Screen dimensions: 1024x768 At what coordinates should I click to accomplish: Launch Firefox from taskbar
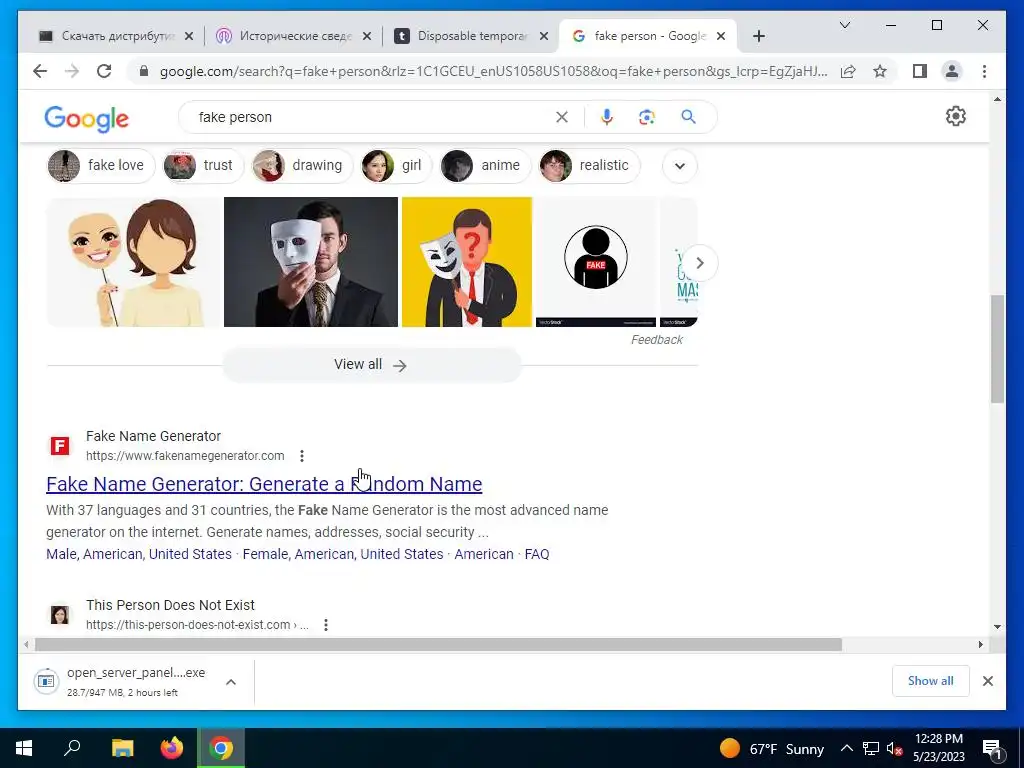(172, 748)
